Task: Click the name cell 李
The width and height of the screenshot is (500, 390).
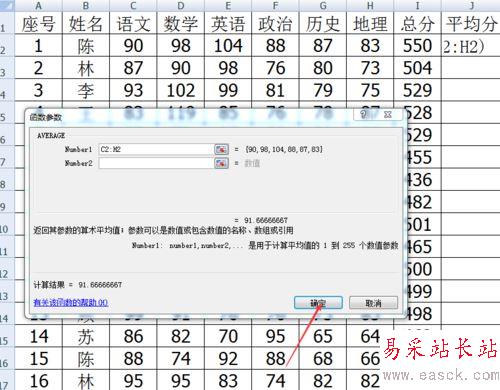Action: pyautogui.click(x=86, y=90)
